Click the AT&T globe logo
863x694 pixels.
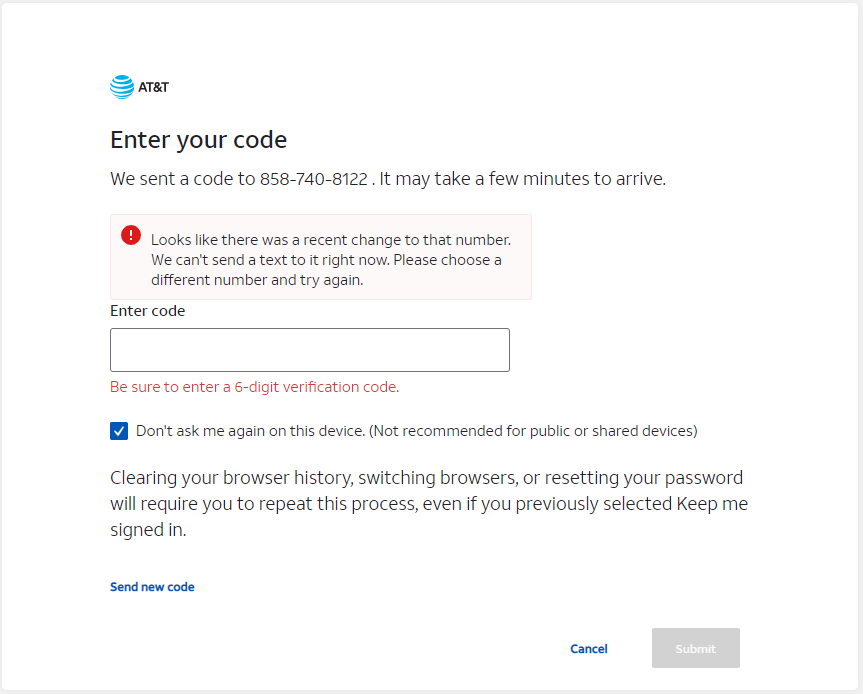pos(121,87)
